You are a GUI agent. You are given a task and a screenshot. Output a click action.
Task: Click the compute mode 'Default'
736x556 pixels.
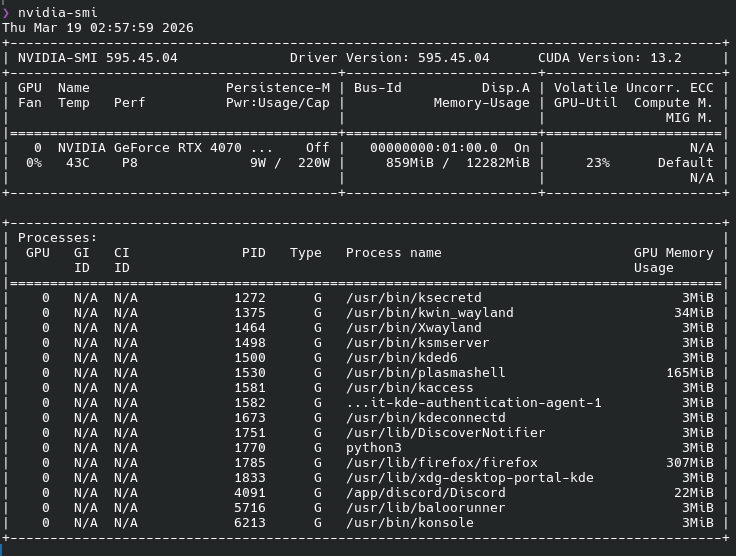tap(685, 163)
